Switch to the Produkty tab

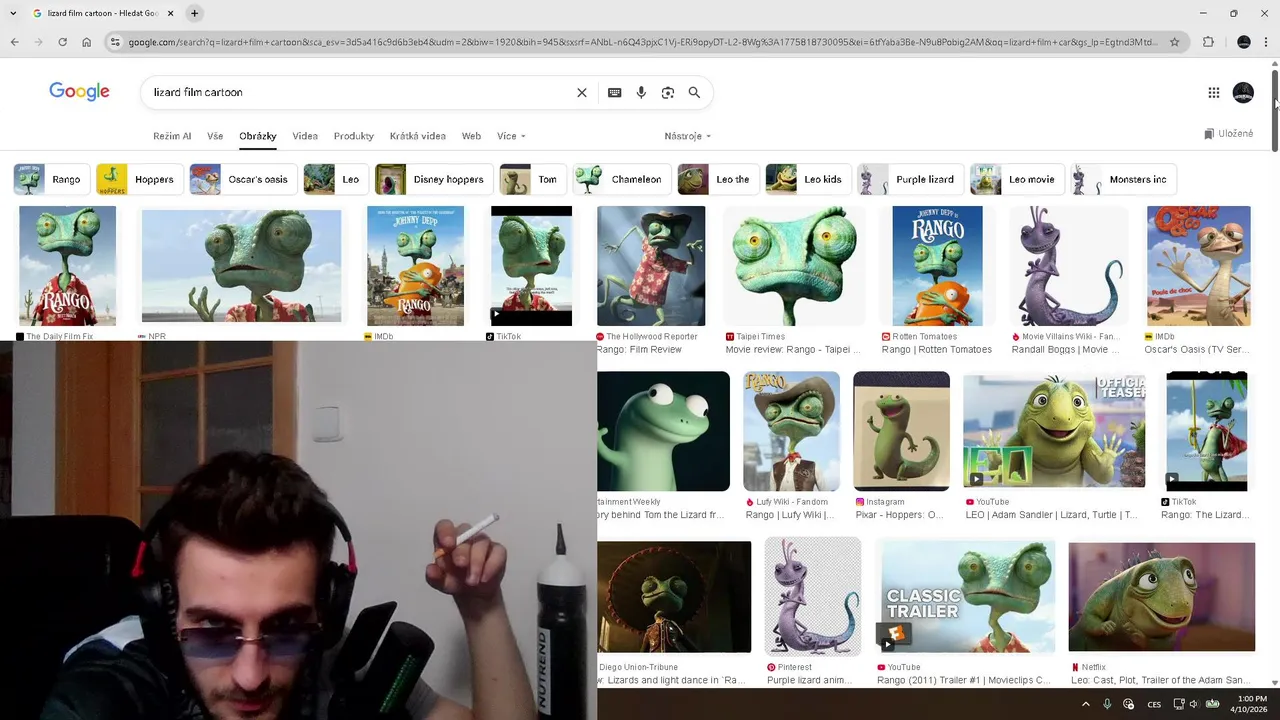[354, 136]
